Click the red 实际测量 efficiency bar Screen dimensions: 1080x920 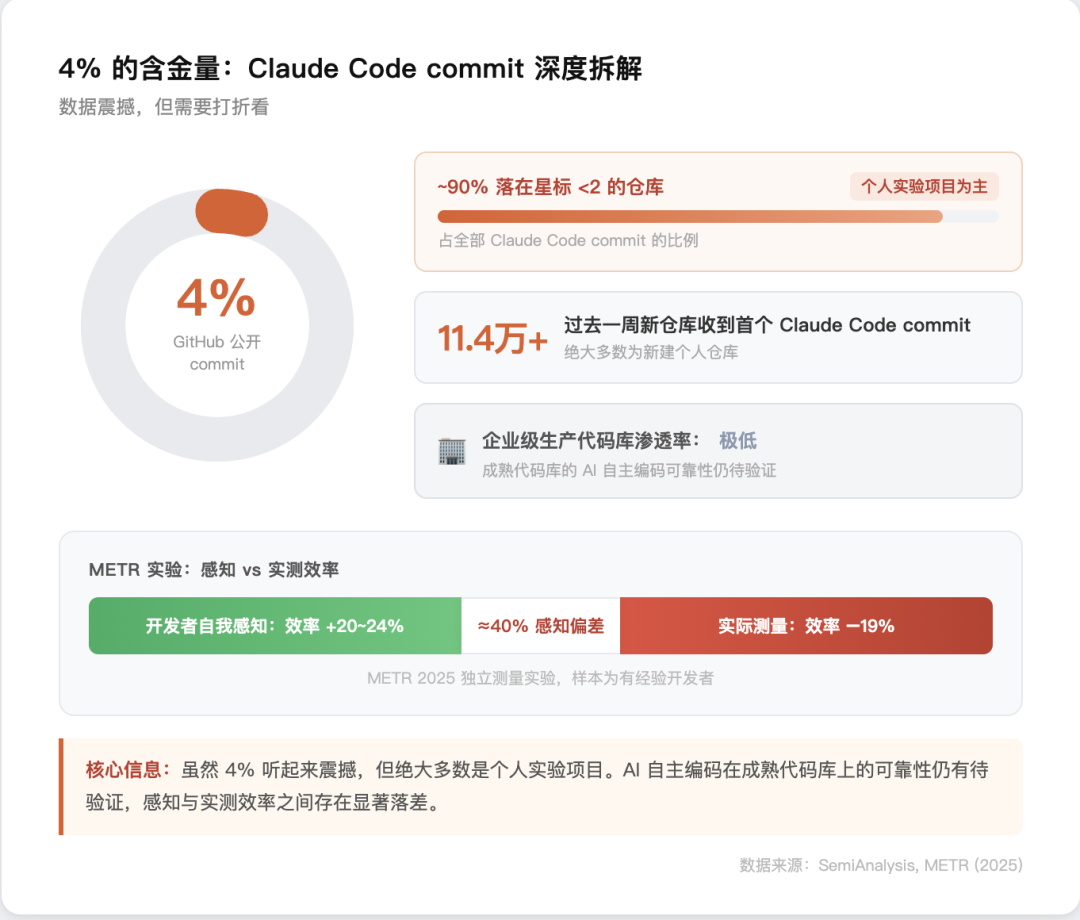tap(806, 626)
